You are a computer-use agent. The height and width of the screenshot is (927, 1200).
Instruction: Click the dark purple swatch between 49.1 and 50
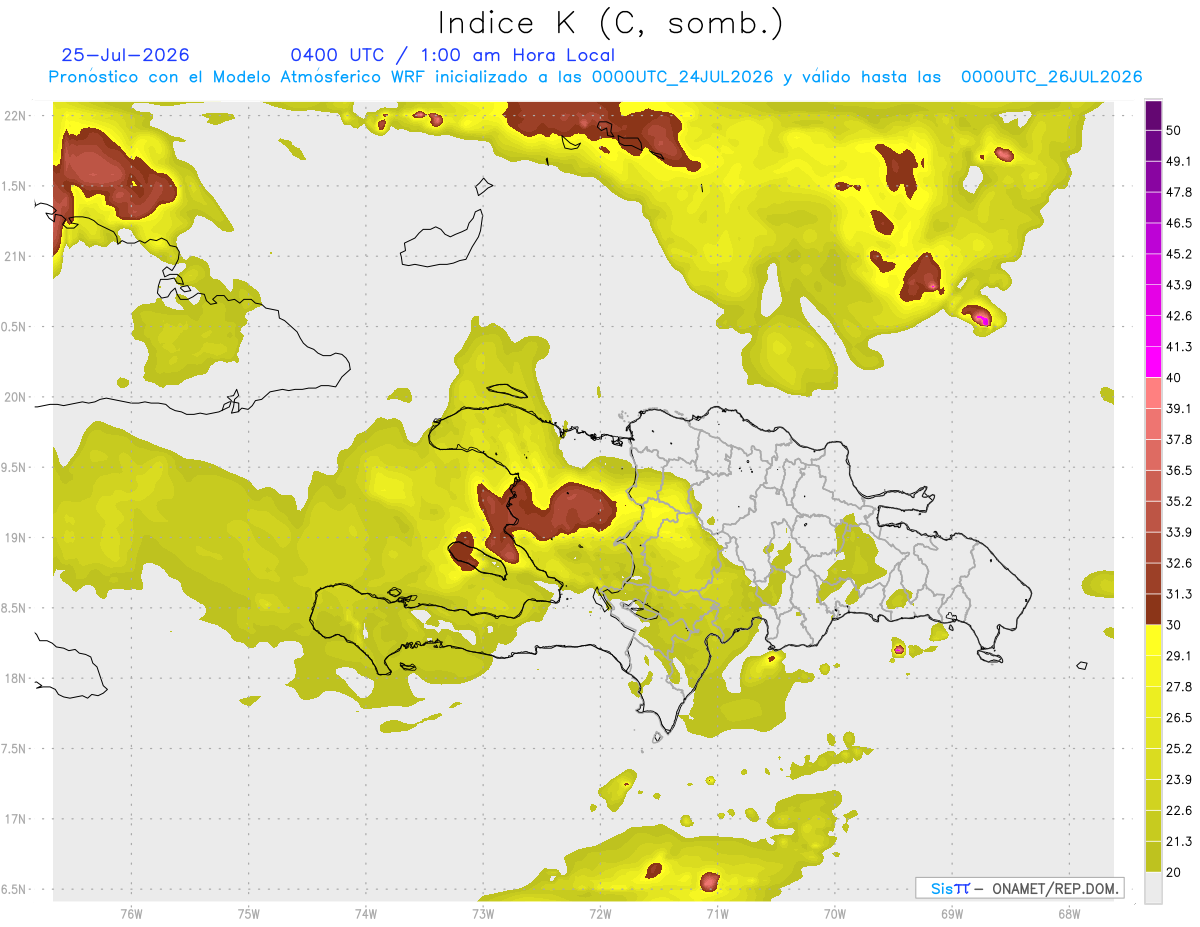click(1153, 146)
